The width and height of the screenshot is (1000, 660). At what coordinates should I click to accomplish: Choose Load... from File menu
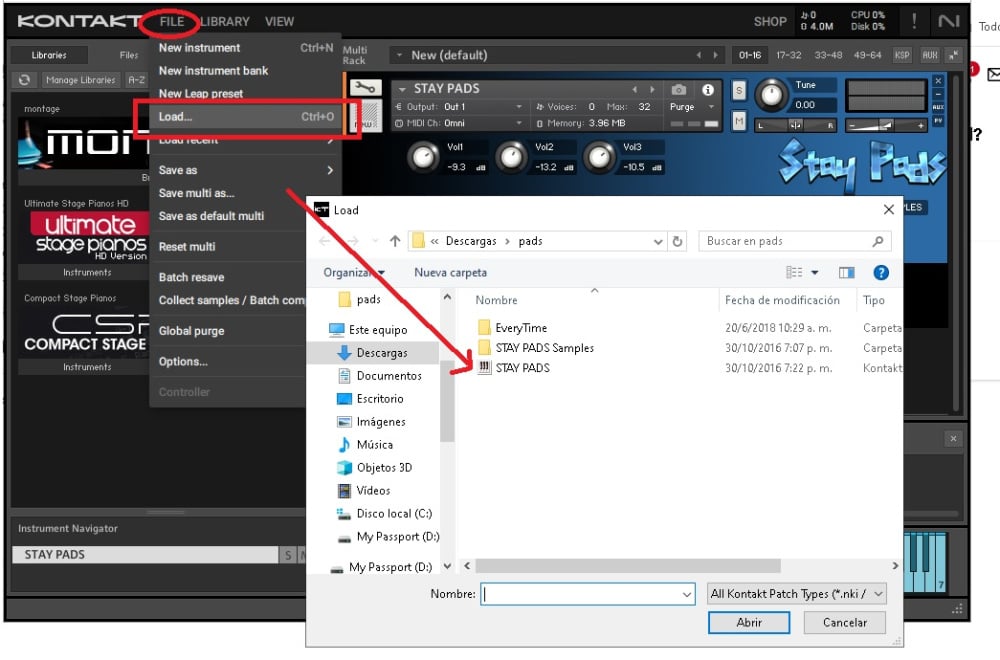[x=246, y=117]
